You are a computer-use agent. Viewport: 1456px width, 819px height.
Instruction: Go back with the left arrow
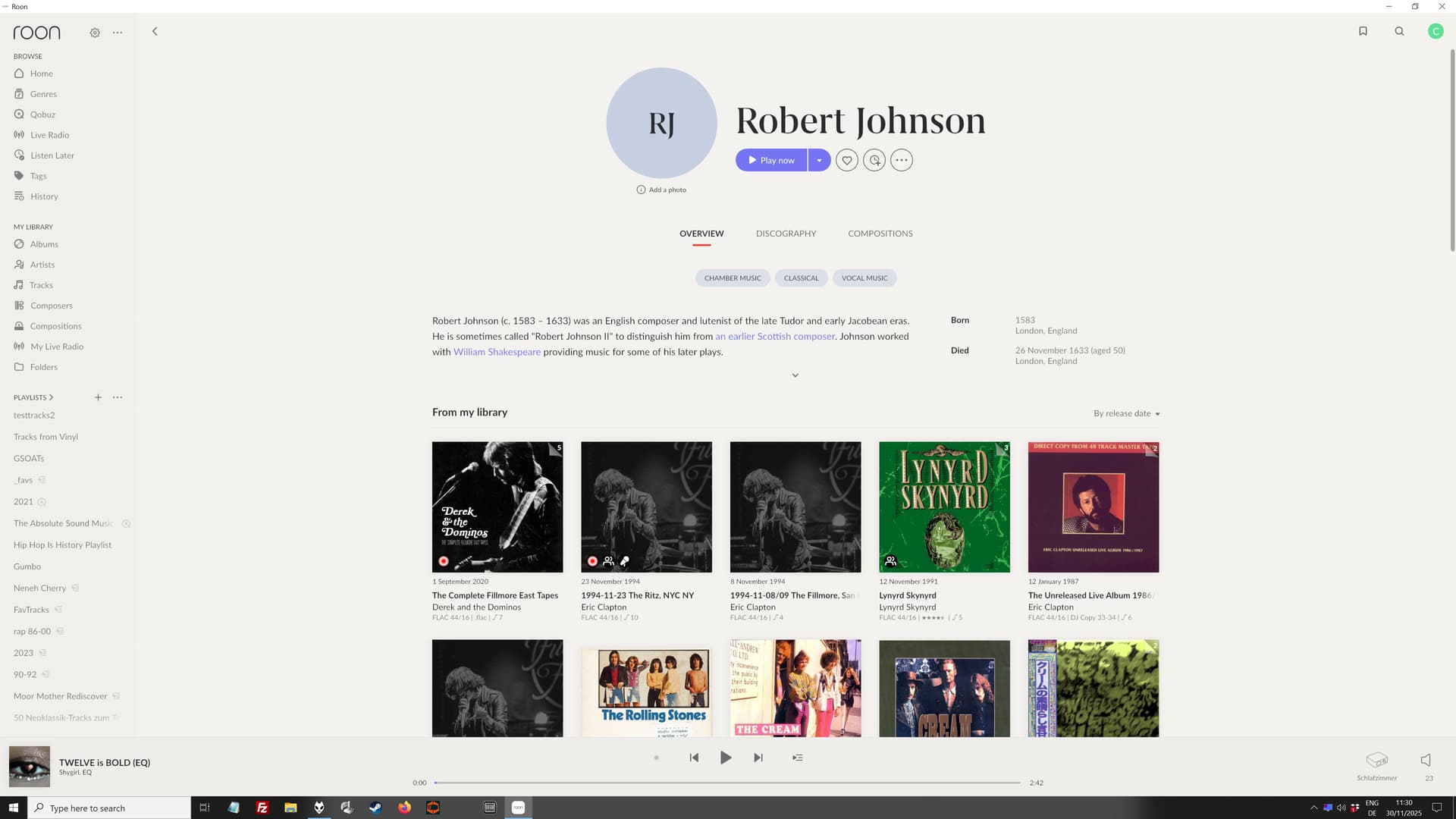155,31
